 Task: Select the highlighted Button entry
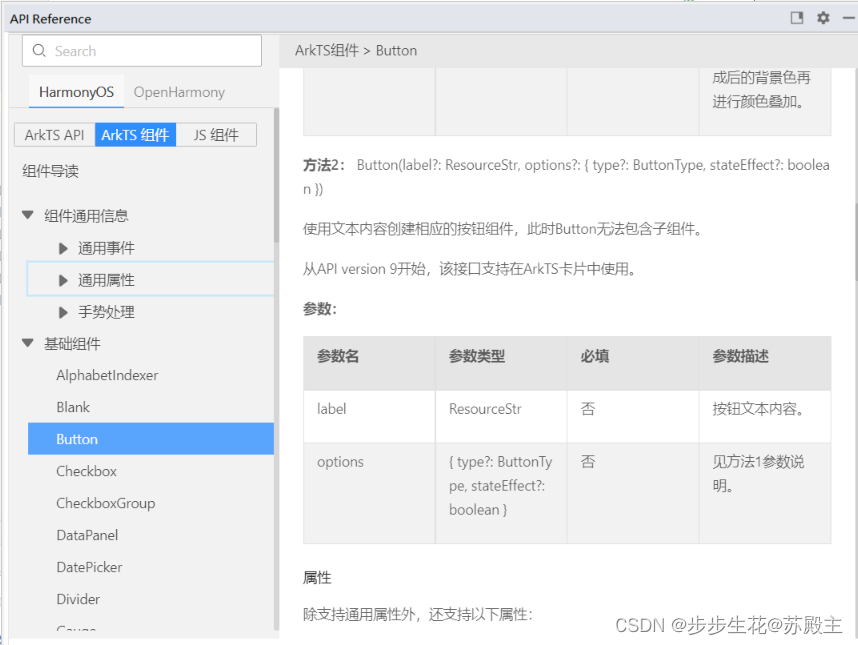[x=150, y=439]
